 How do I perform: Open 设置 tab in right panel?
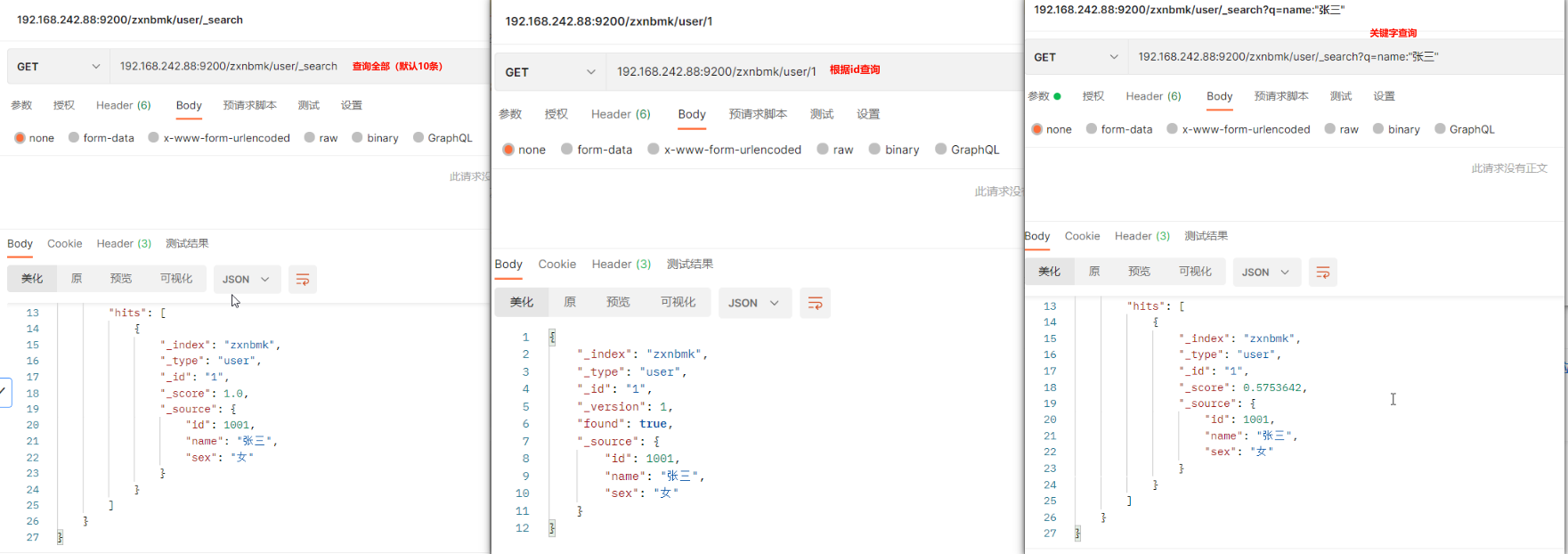click(1384, 96)
